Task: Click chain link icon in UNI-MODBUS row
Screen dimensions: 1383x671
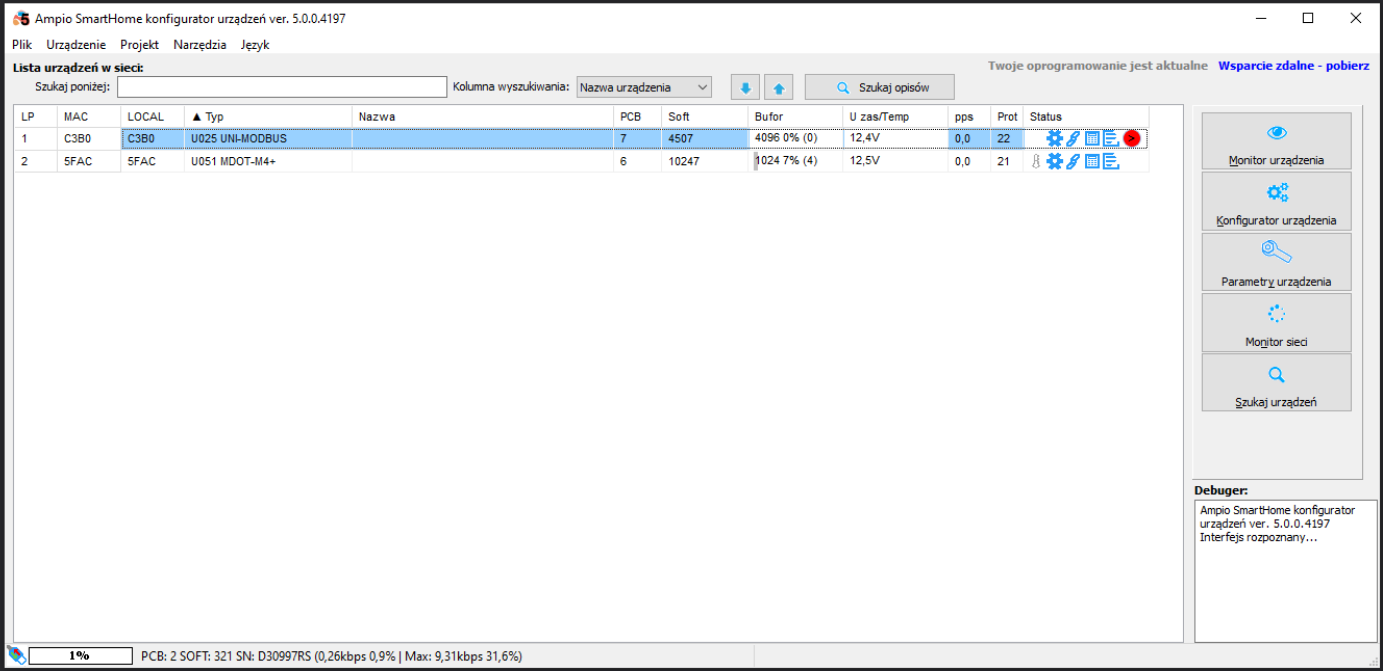Action: (1073, 138)
